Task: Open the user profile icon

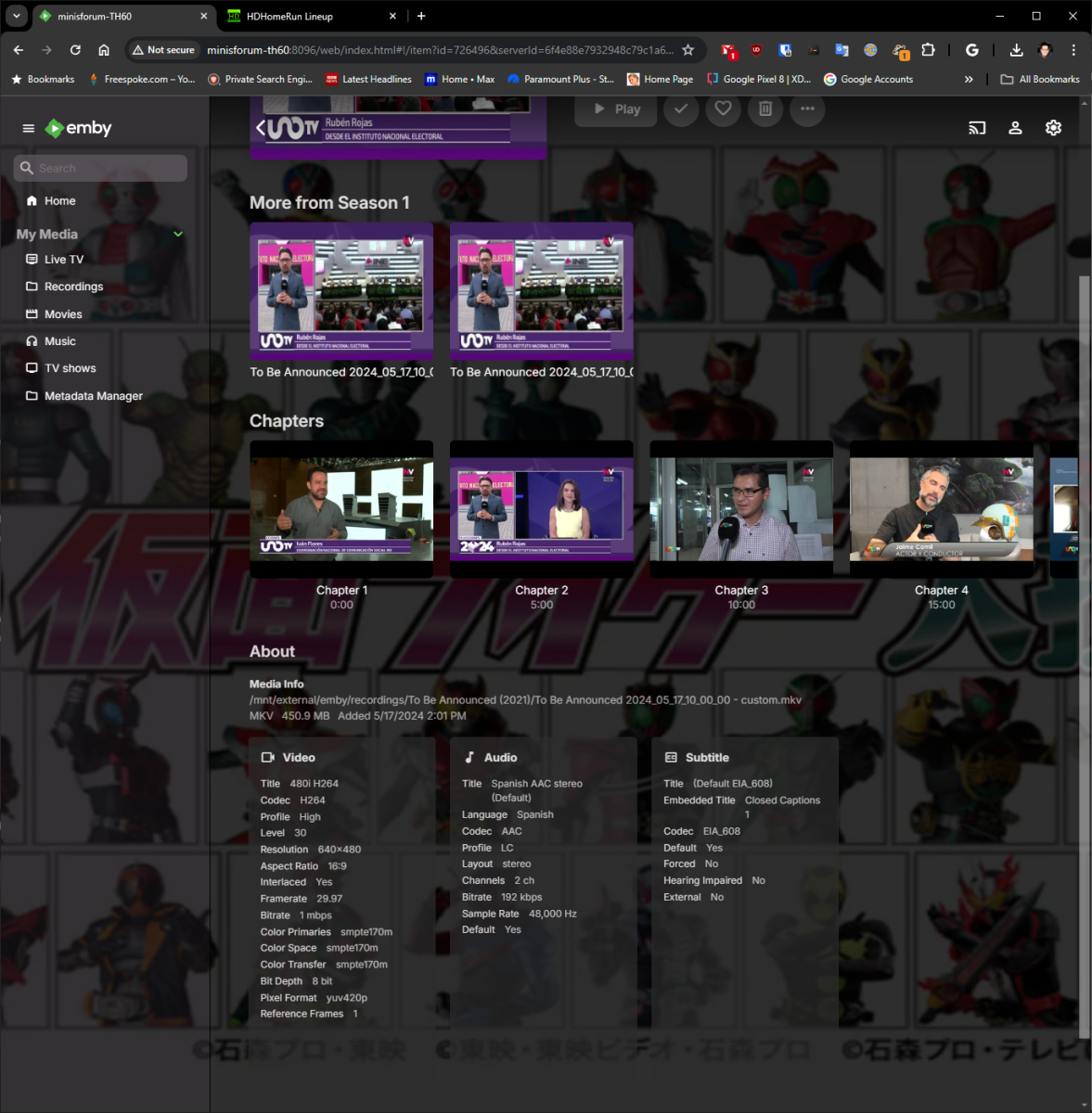Action: [x=1015, y=128]
